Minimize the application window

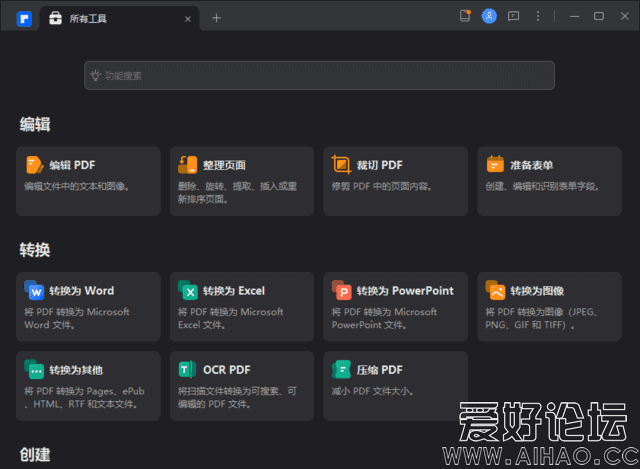(575, 16)
